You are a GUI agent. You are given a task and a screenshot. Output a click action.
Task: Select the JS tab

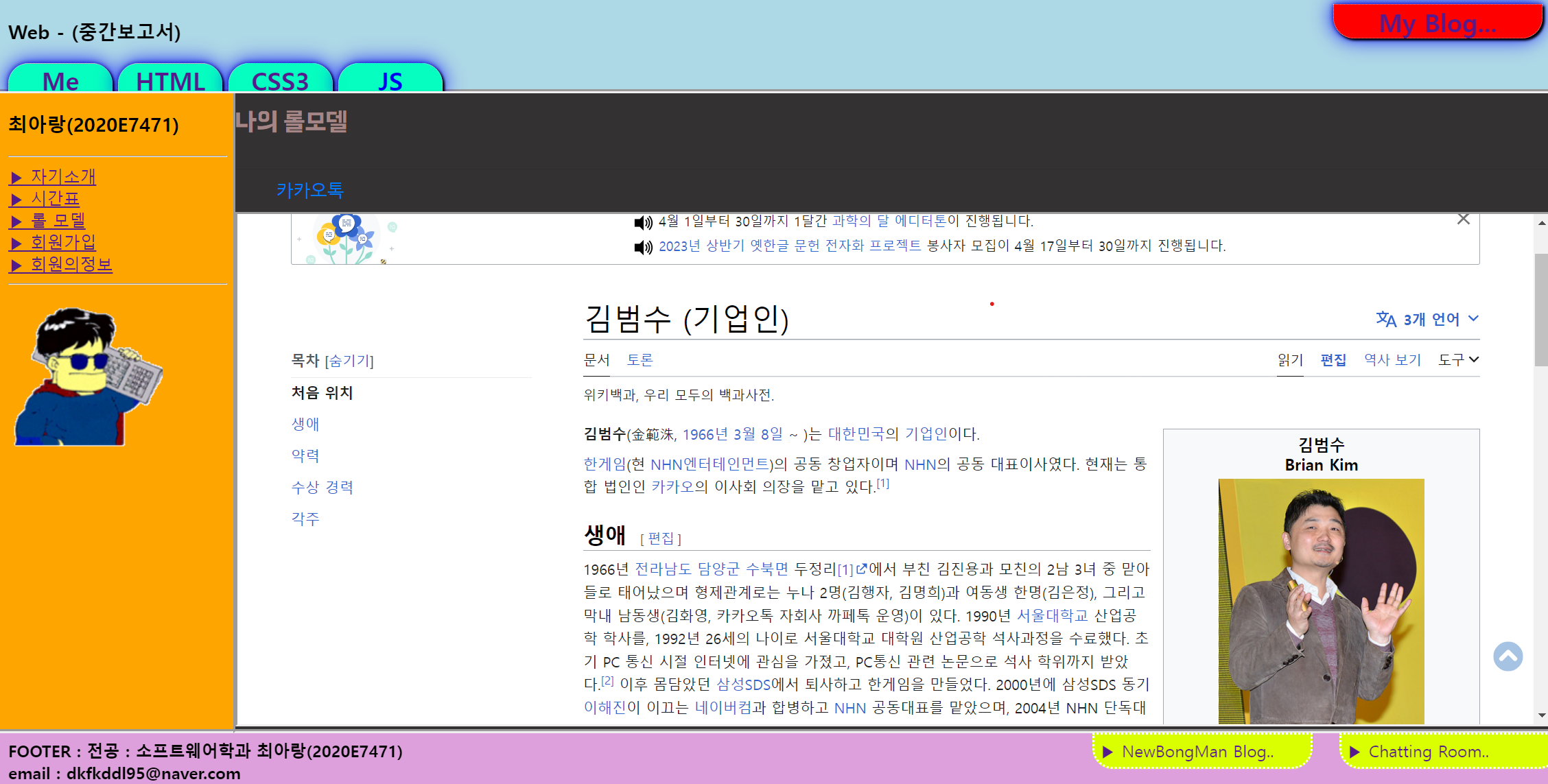[390, 81]
